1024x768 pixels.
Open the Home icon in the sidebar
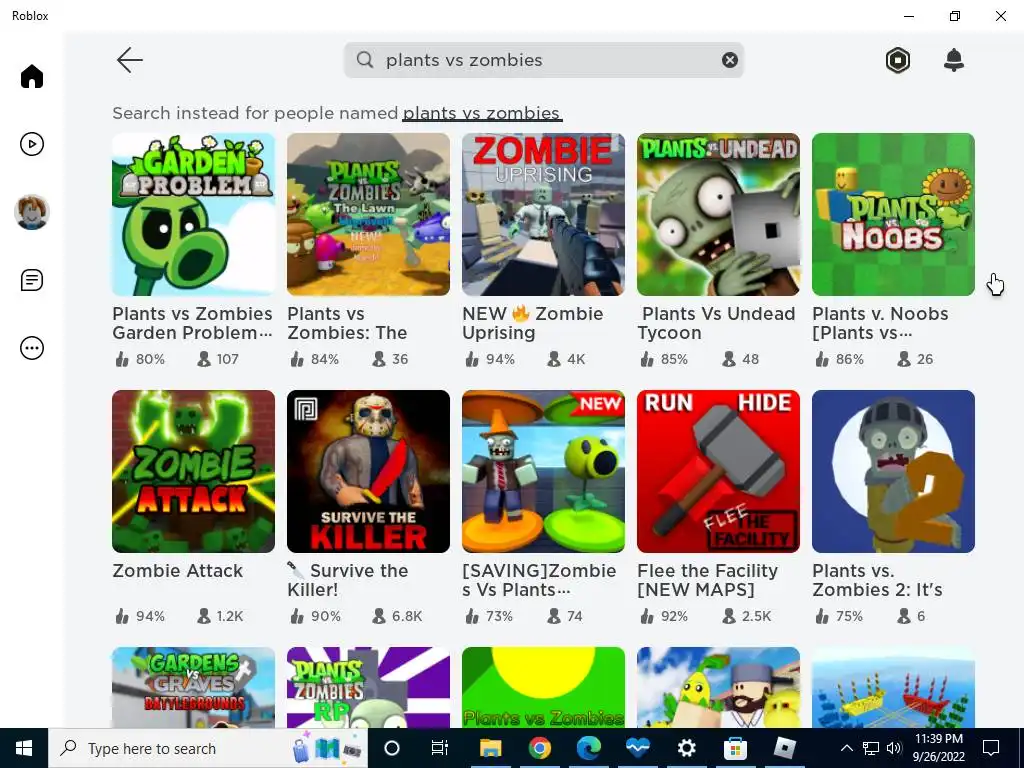(x=32, y=76)
